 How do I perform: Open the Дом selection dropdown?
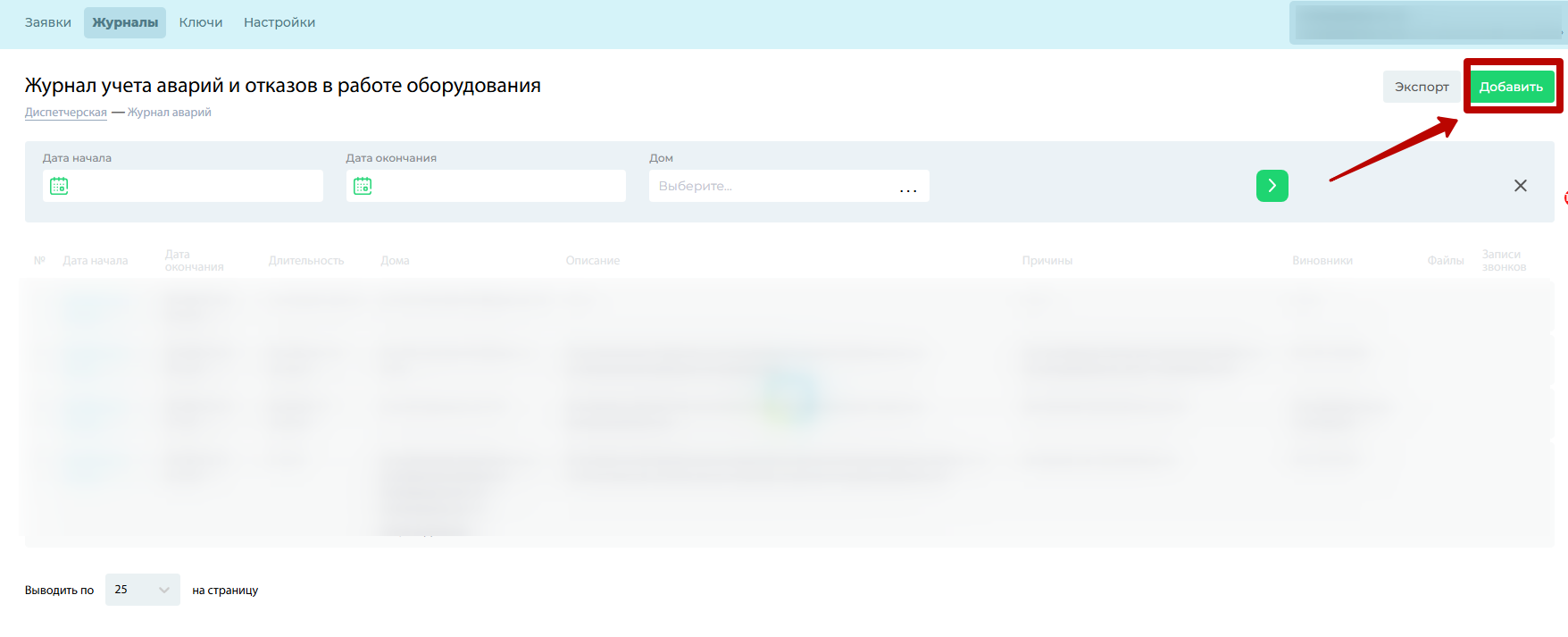pos(788,186)
